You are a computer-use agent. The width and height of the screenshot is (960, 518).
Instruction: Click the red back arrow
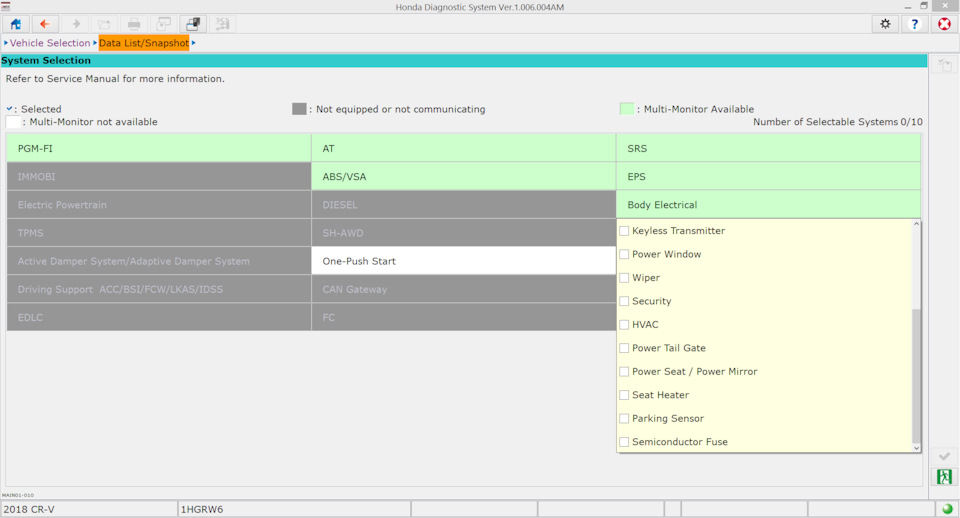click(45, 24)
